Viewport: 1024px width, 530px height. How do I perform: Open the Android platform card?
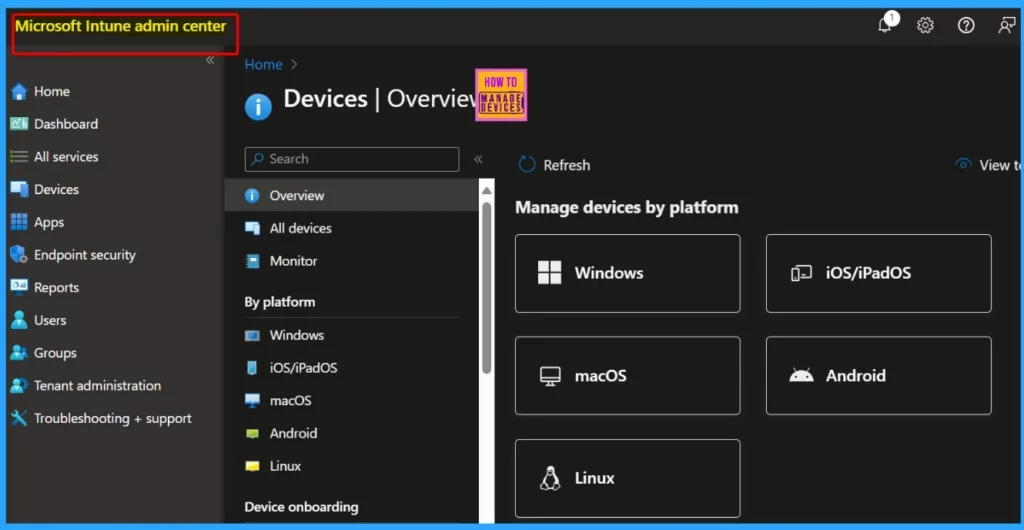pos(878,376)
